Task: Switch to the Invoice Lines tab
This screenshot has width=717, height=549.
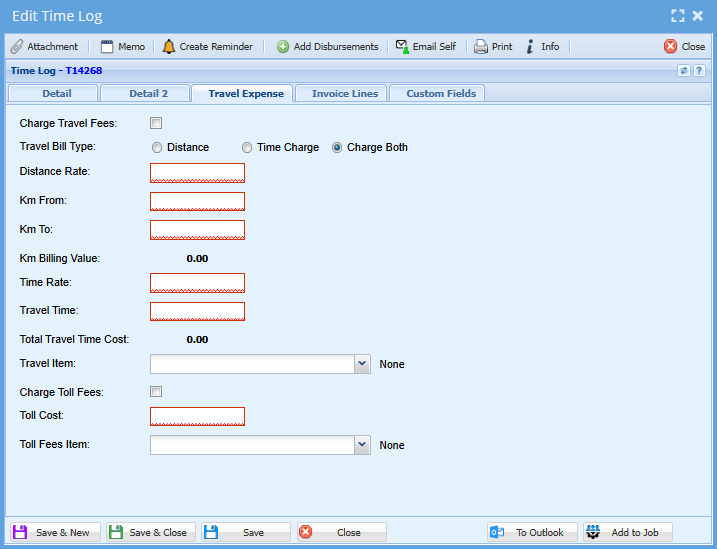Action: click(344, 93)
